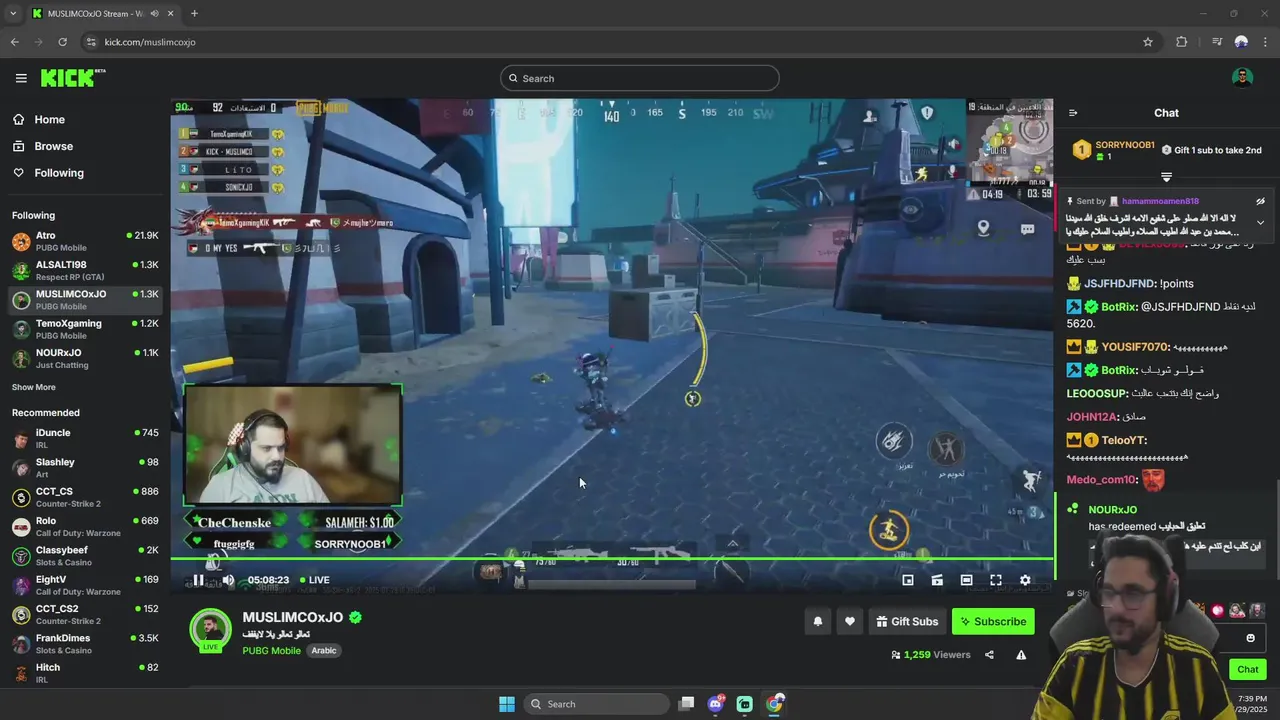
Task: Click the streamer avatar with LIVE badge
Action: (x=210, y=630)
